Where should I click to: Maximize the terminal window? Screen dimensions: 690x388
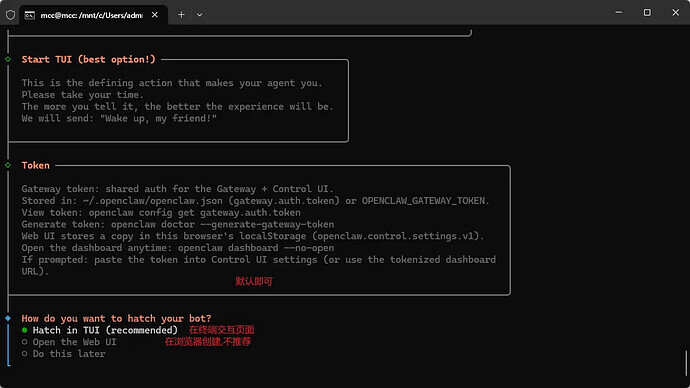point(647,12)
